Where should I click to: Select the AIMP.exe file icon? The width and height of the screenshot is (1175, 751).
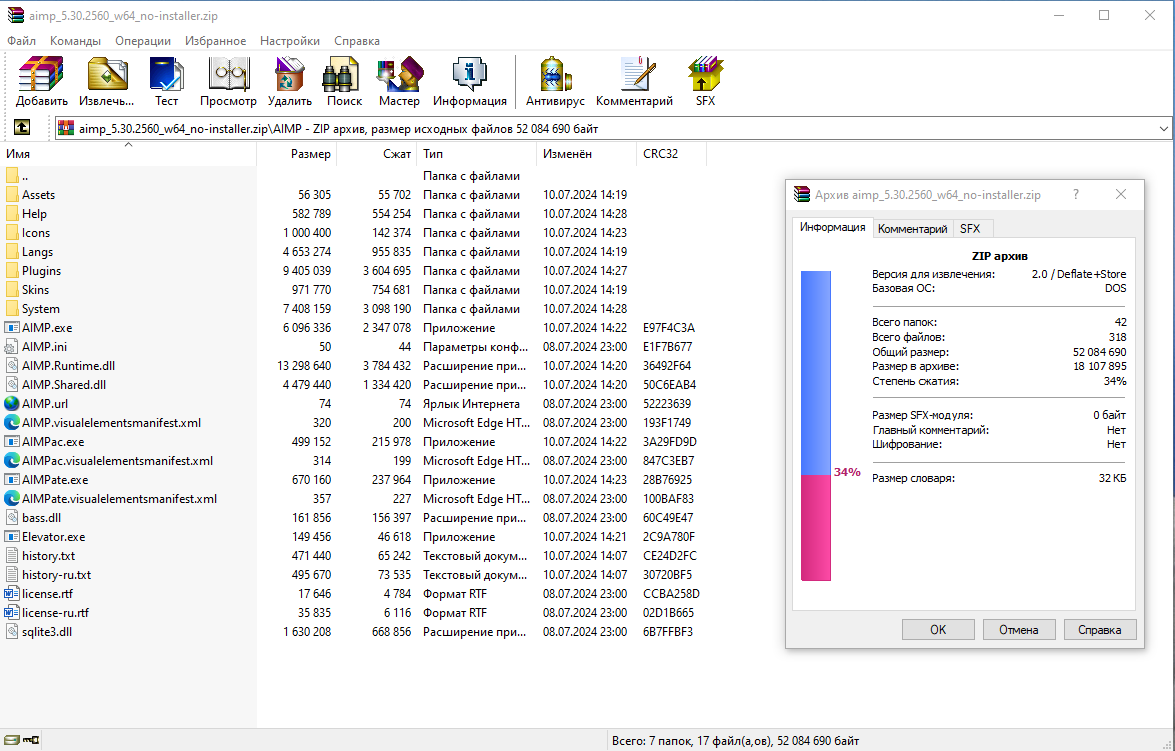(11, 328)
